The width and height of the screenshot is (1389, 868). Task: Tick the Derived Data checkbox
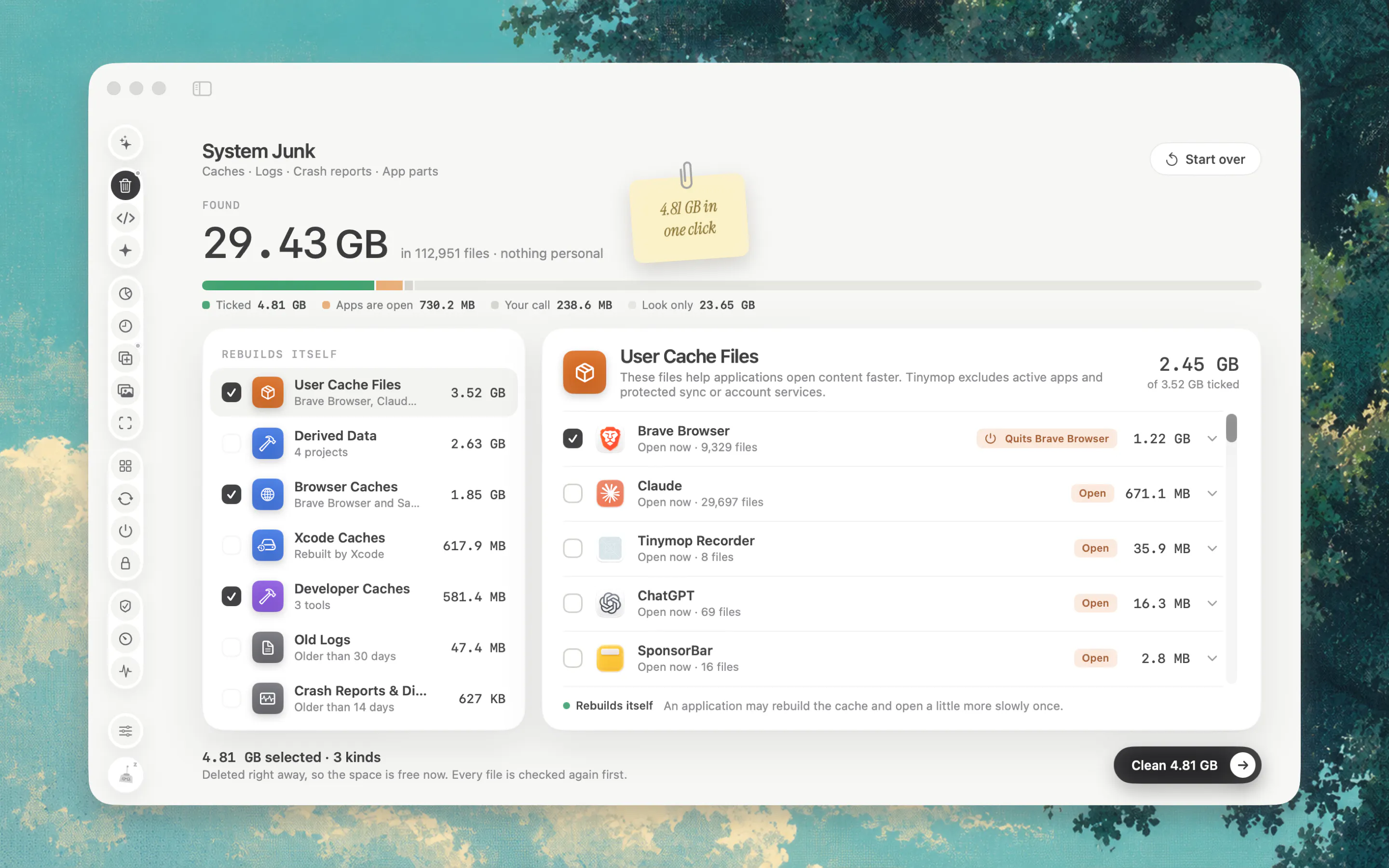pos(231,444)
